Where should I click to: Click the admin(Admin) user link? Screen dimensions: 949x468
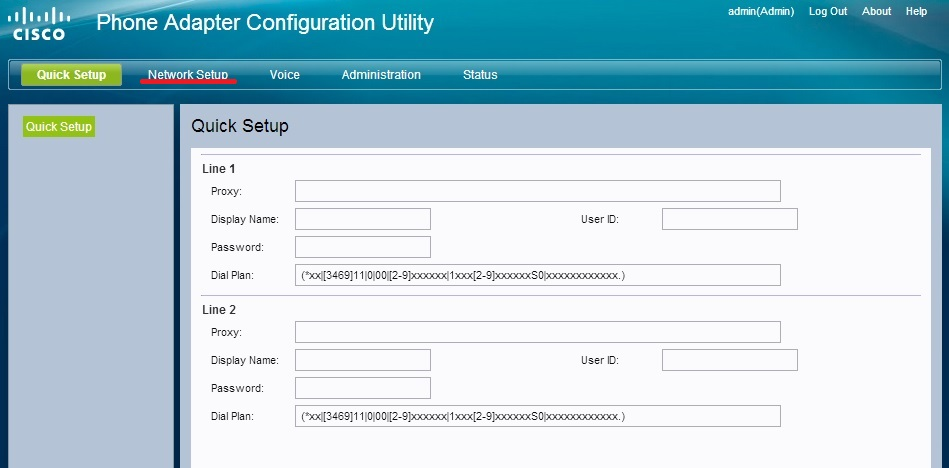pos(761,12)
